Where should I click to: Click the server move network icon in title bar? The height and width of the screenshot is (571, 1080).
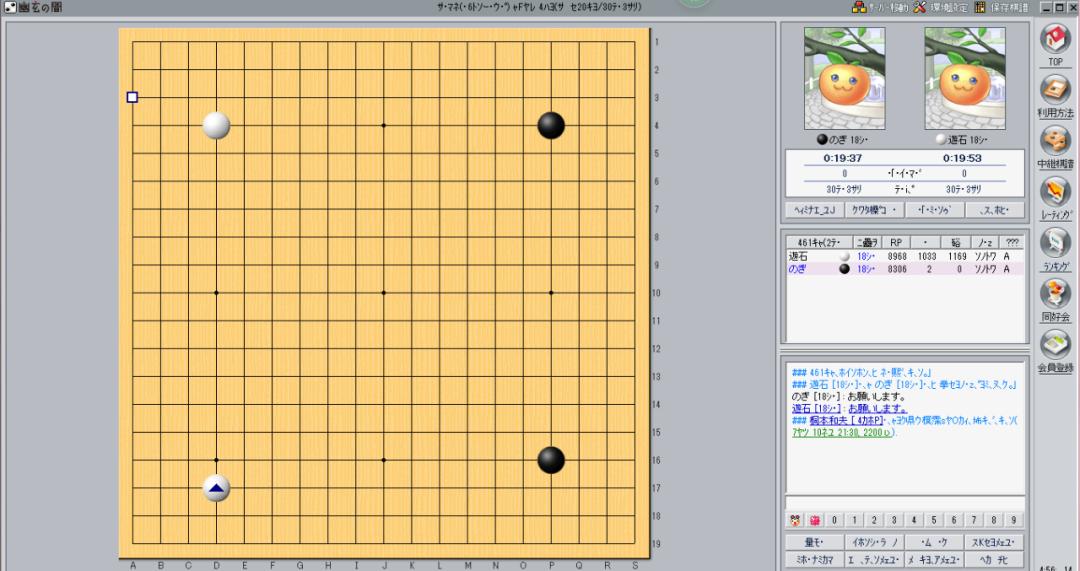click(x=859, y=8)
